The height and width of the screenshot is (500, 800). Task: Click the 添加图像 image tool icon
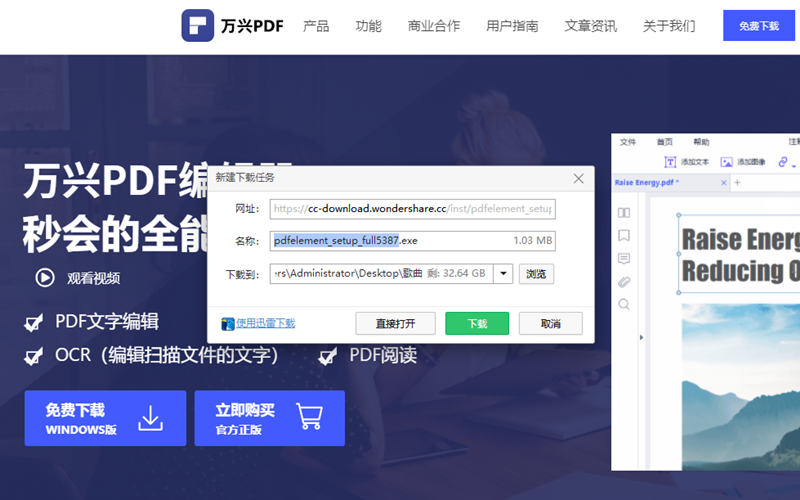pos(727,162)
